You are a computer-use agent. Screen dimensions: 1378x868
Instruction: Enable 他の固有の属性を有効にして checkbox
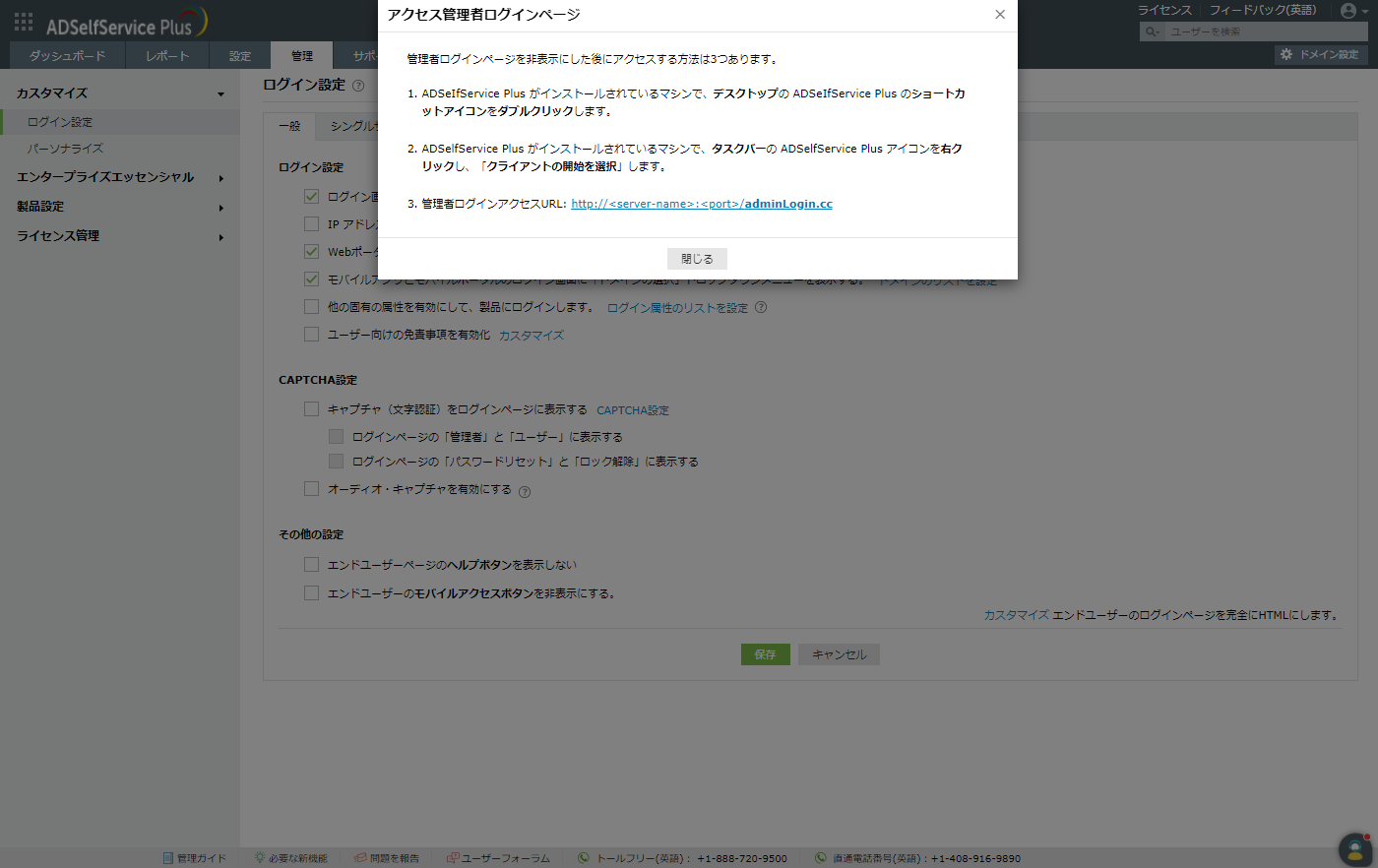[311, 307]
